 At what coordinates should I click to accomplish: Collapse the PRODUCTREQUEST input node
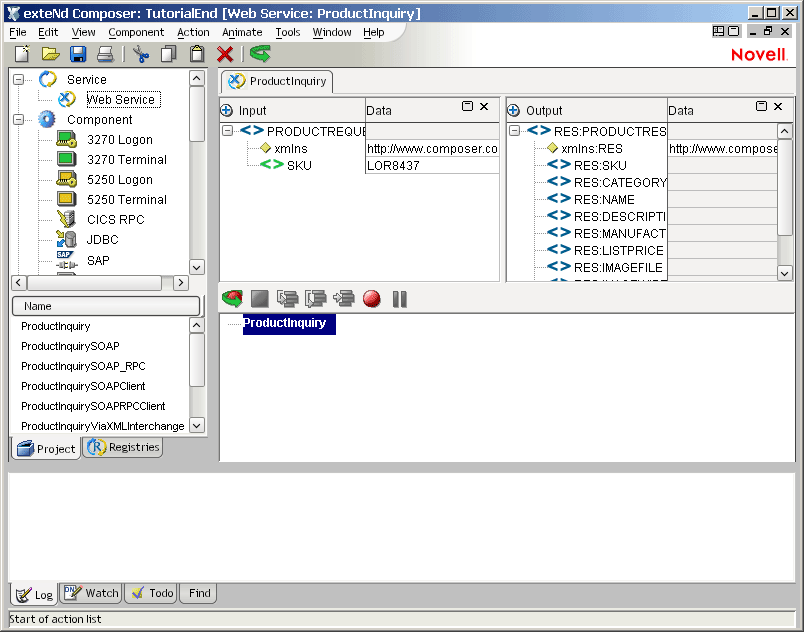pyautogui.click(x=227, y=131)
